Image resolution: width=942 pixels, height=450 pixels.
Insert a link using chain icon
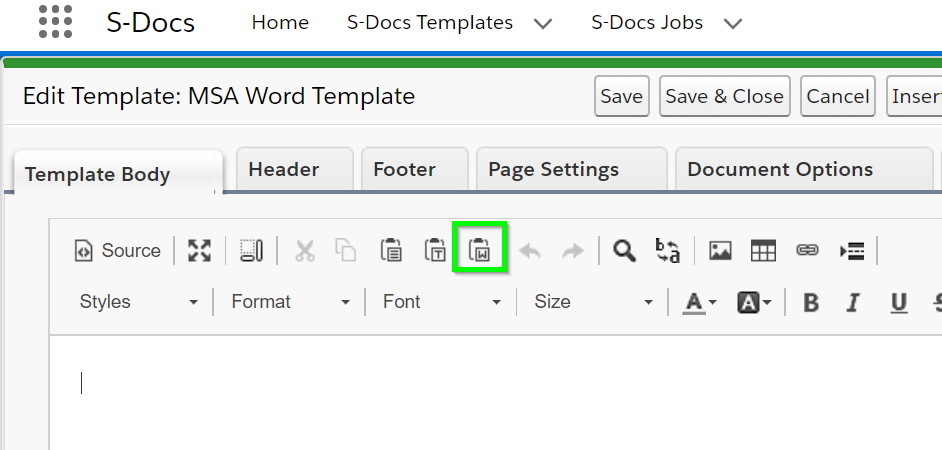[807, 250]
